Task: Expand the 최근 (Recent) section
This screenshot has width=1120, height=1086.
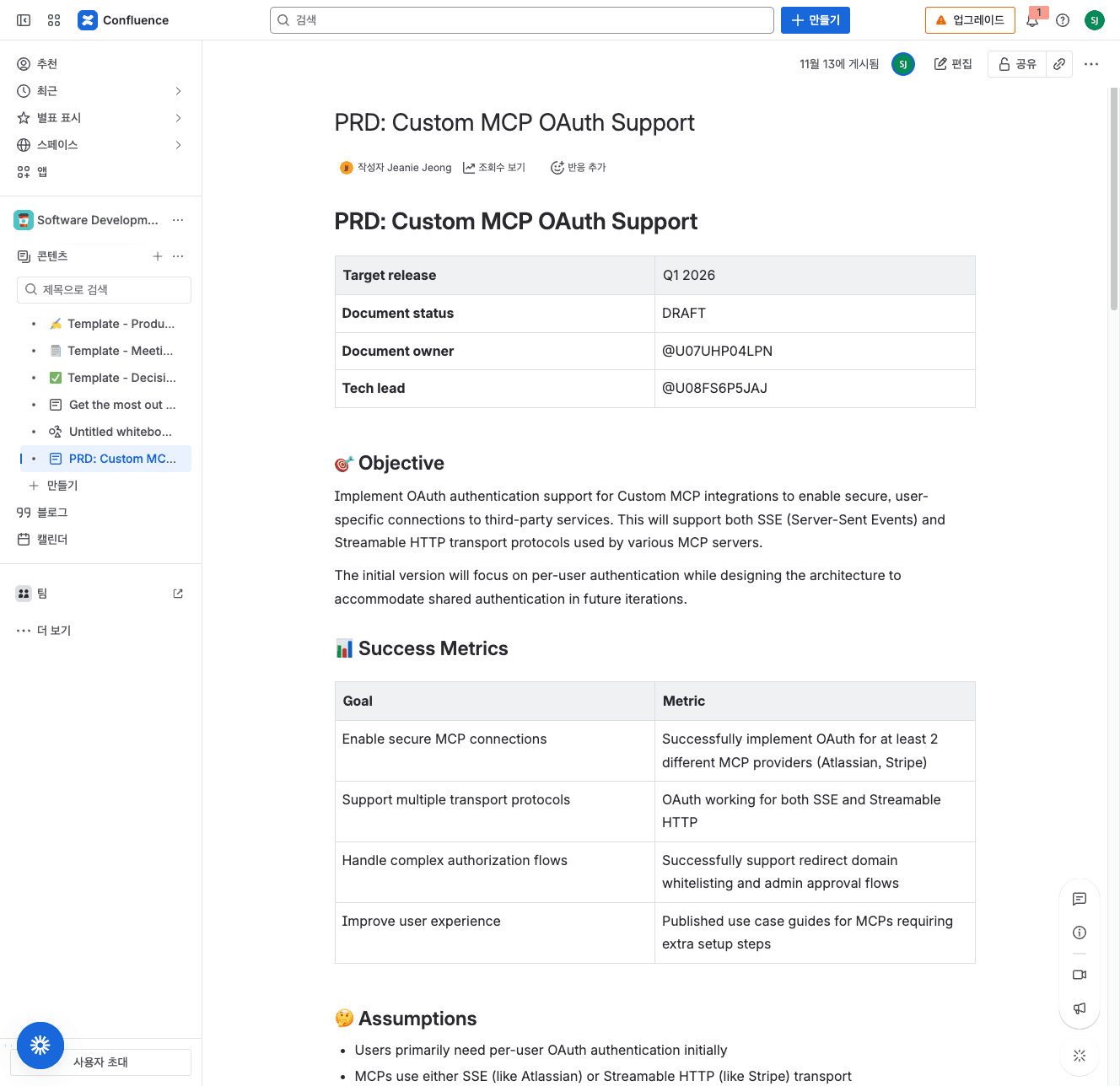Action: 178,91
